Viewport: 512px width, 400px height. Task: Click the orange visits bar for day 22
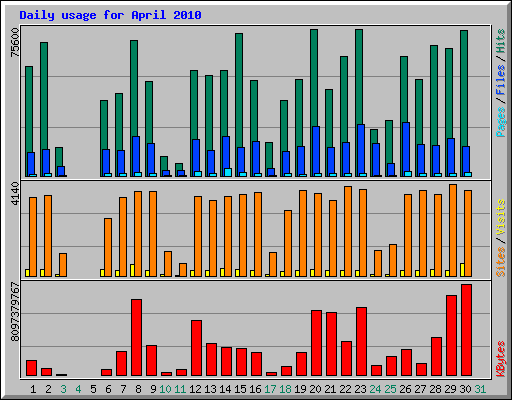(348, 231)
